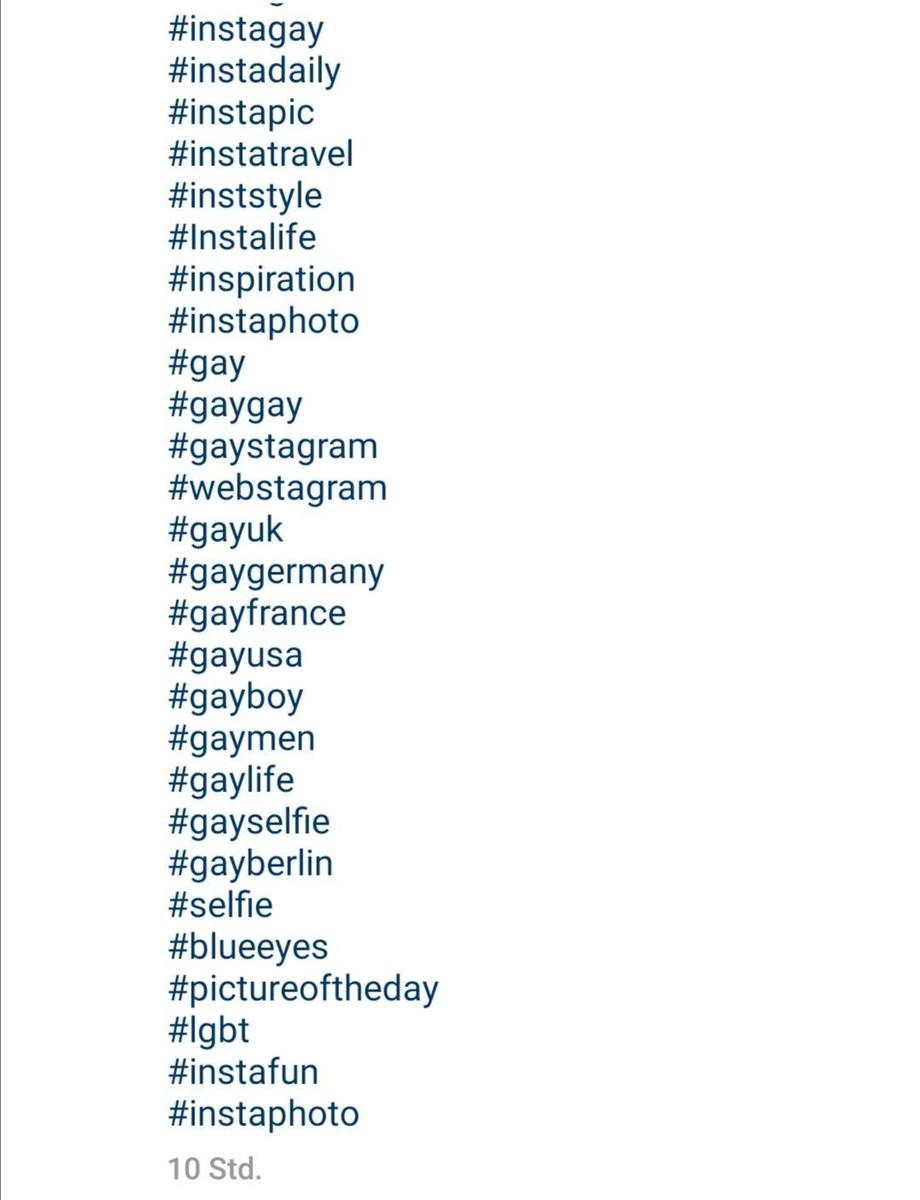Click the #blueeyes hashtag link

point(248,947)
